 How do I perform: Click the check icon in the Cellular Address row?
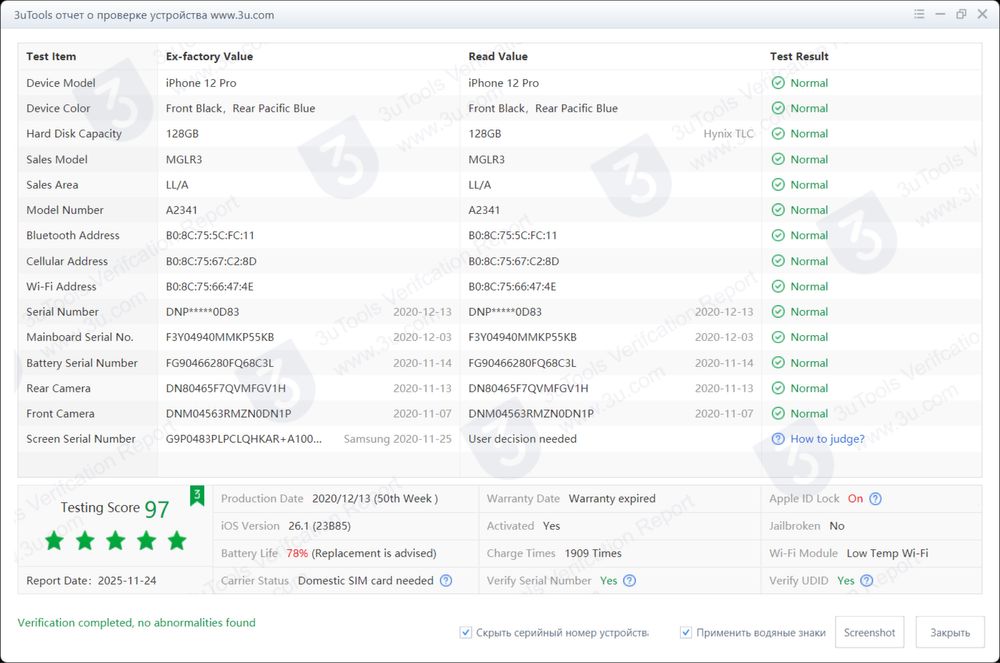click(x=778, y=261)
